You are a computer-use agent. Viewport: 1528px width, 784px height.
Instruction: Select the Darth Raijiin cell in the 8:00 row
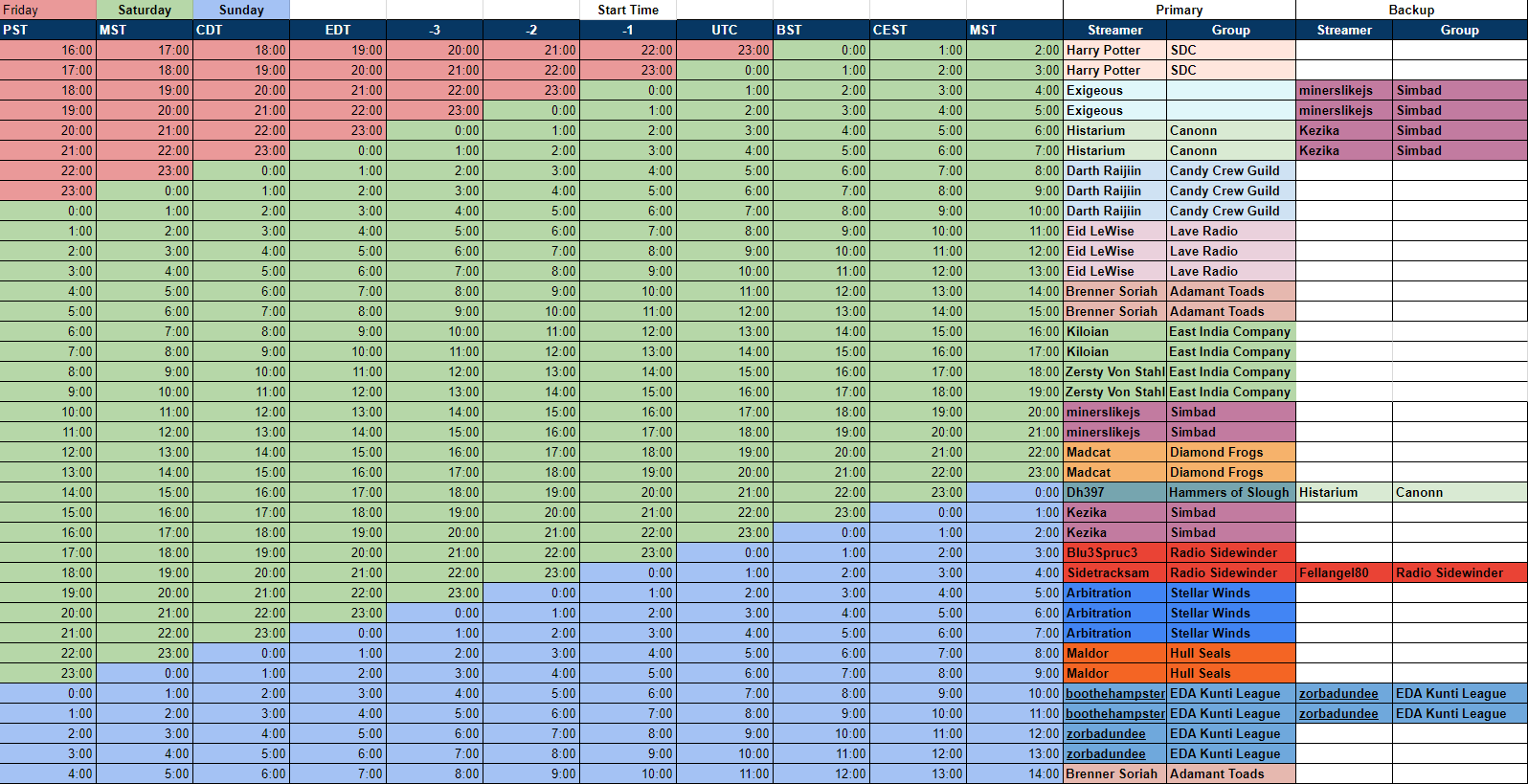coord(1114,170)
